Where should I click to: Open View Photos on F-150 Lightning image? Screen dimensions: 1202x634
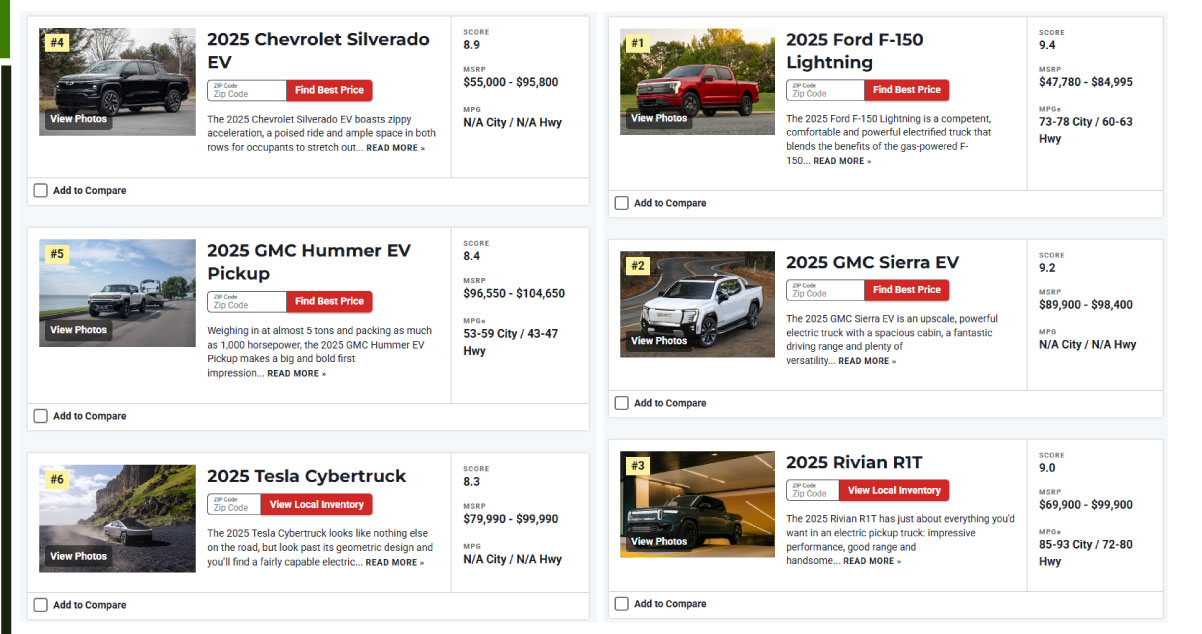point(658,118)
